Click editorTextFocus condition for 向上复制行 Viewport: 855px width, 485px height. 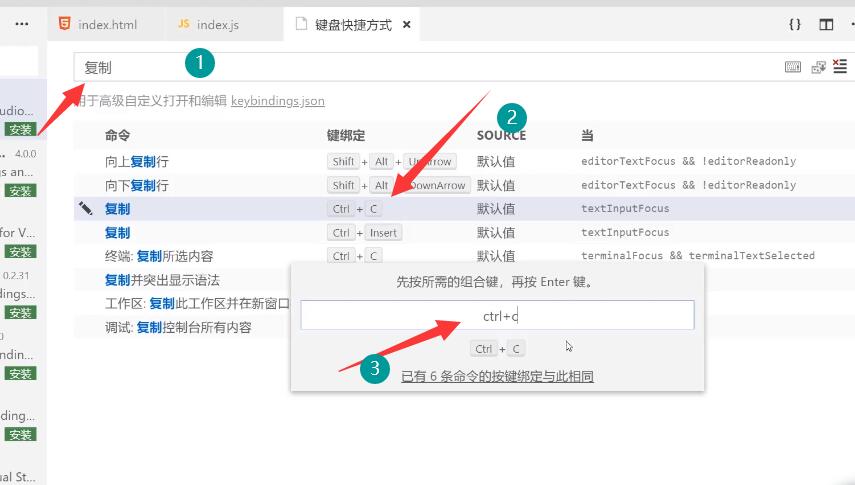click(x=689, y=161)
